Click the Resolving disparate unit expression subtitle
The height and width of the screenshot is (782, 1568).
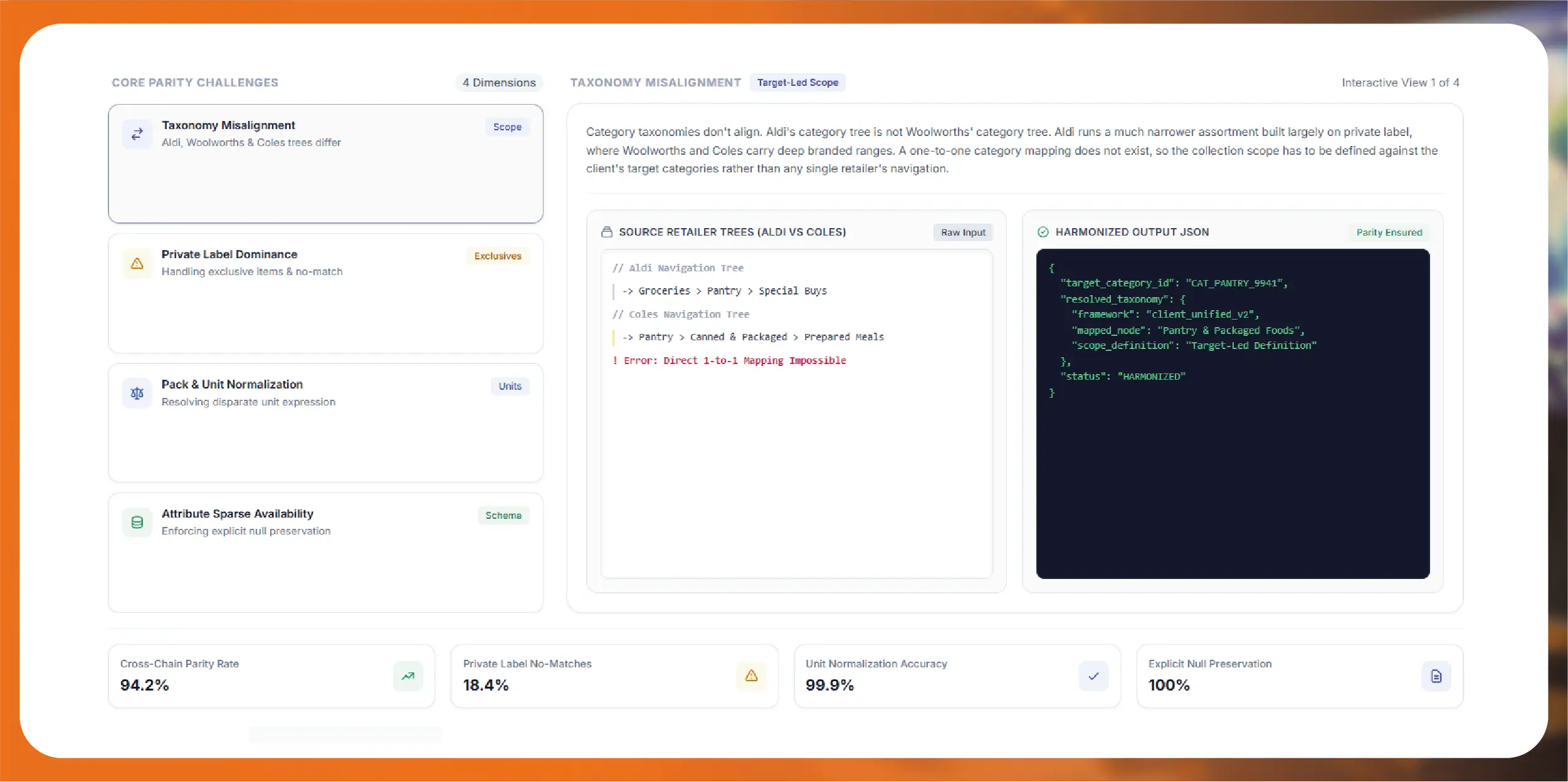(248, 402)
